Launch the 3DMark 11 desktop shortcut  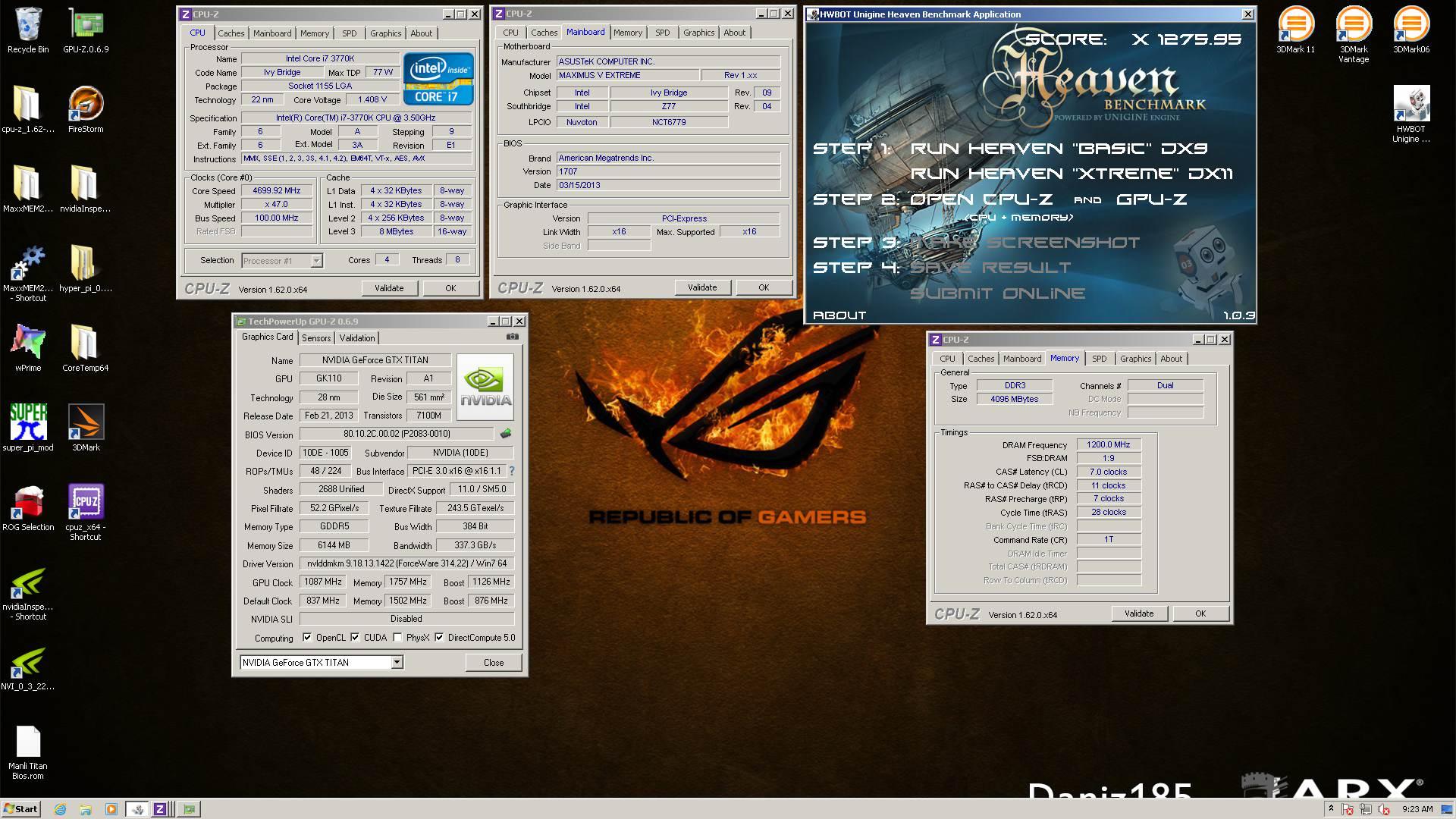(1295, 30)
